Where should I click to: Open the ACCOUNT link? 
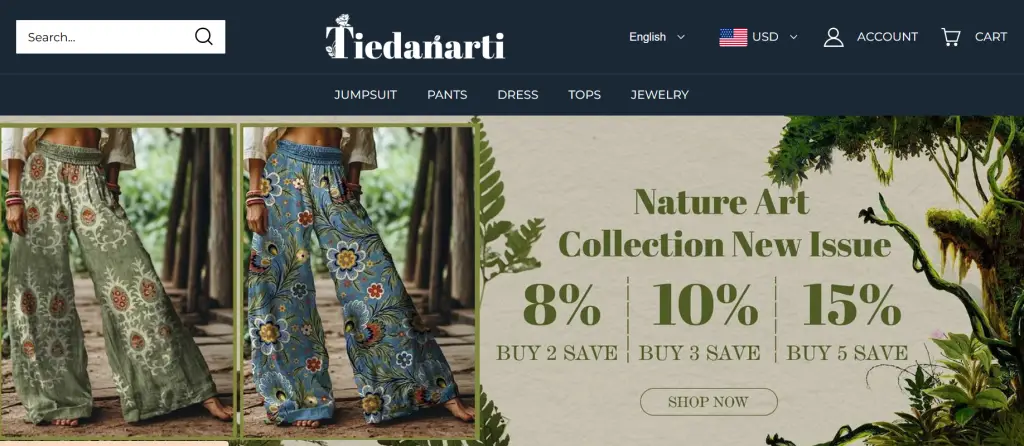(888, 37)
